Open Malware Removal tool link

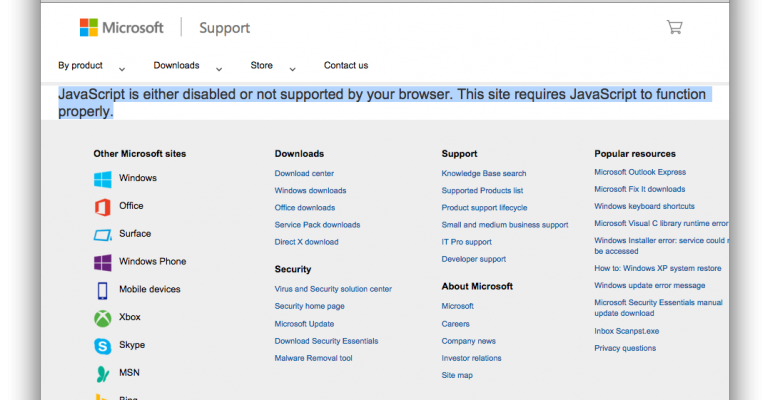tap(313, 358)
